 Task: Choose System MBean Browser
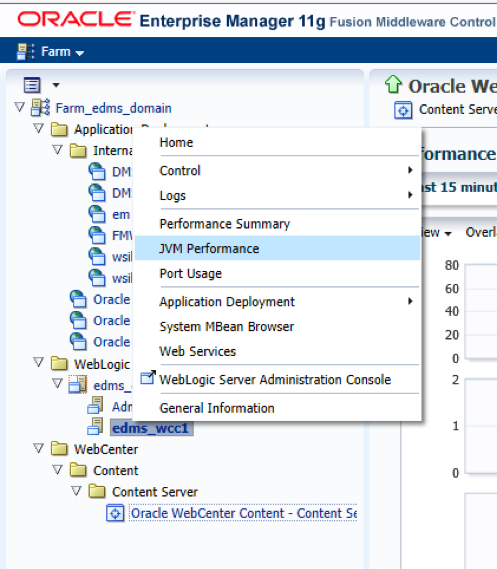(278, 326)
